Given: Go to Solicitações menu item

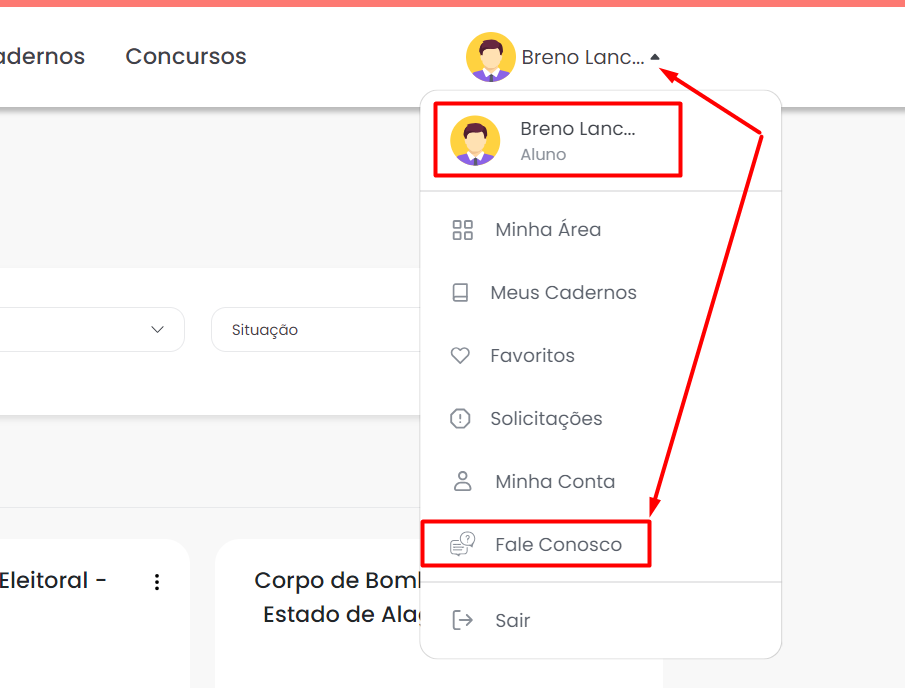Looking at the screenshot, I should [546, 419].
